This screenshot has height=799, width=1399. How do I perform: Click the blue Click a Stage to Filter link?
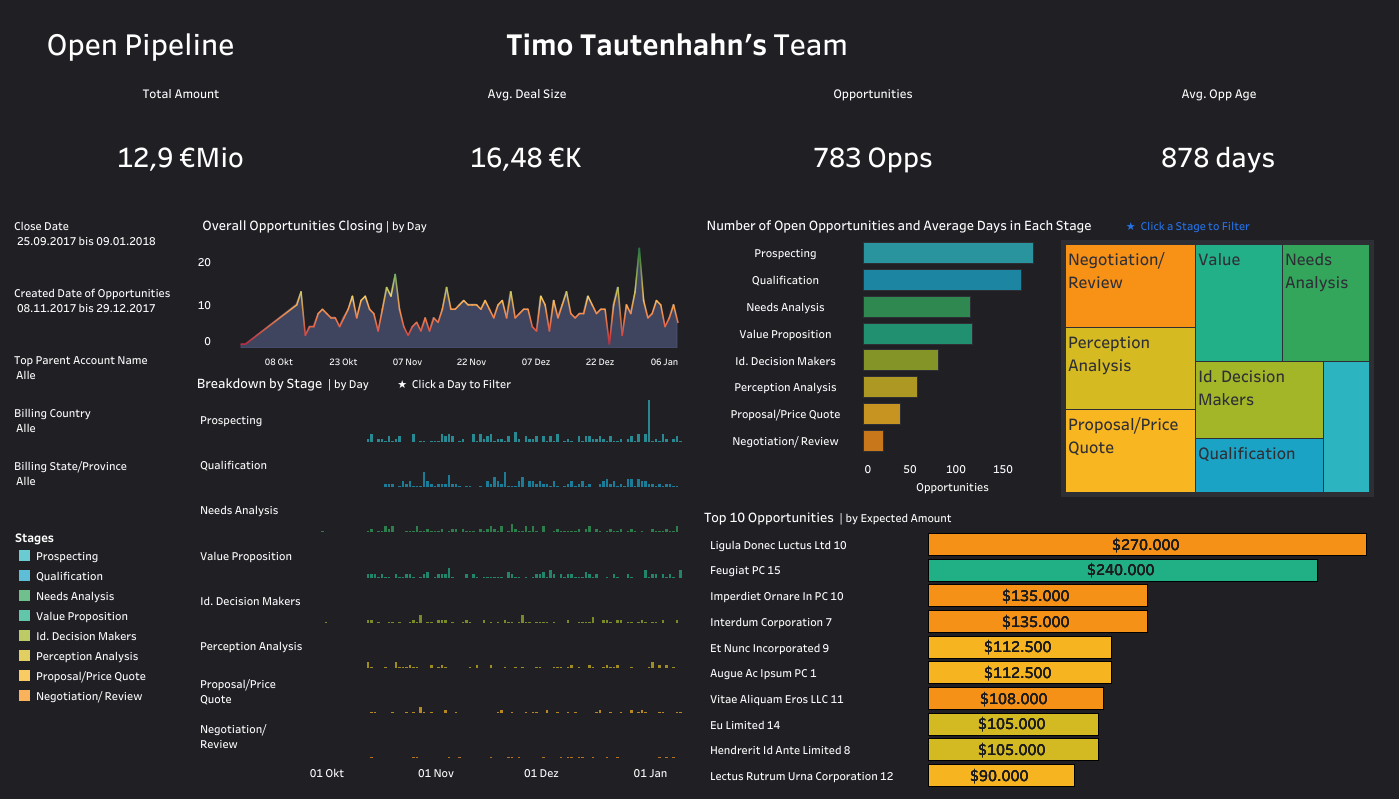pos(1197,226)
